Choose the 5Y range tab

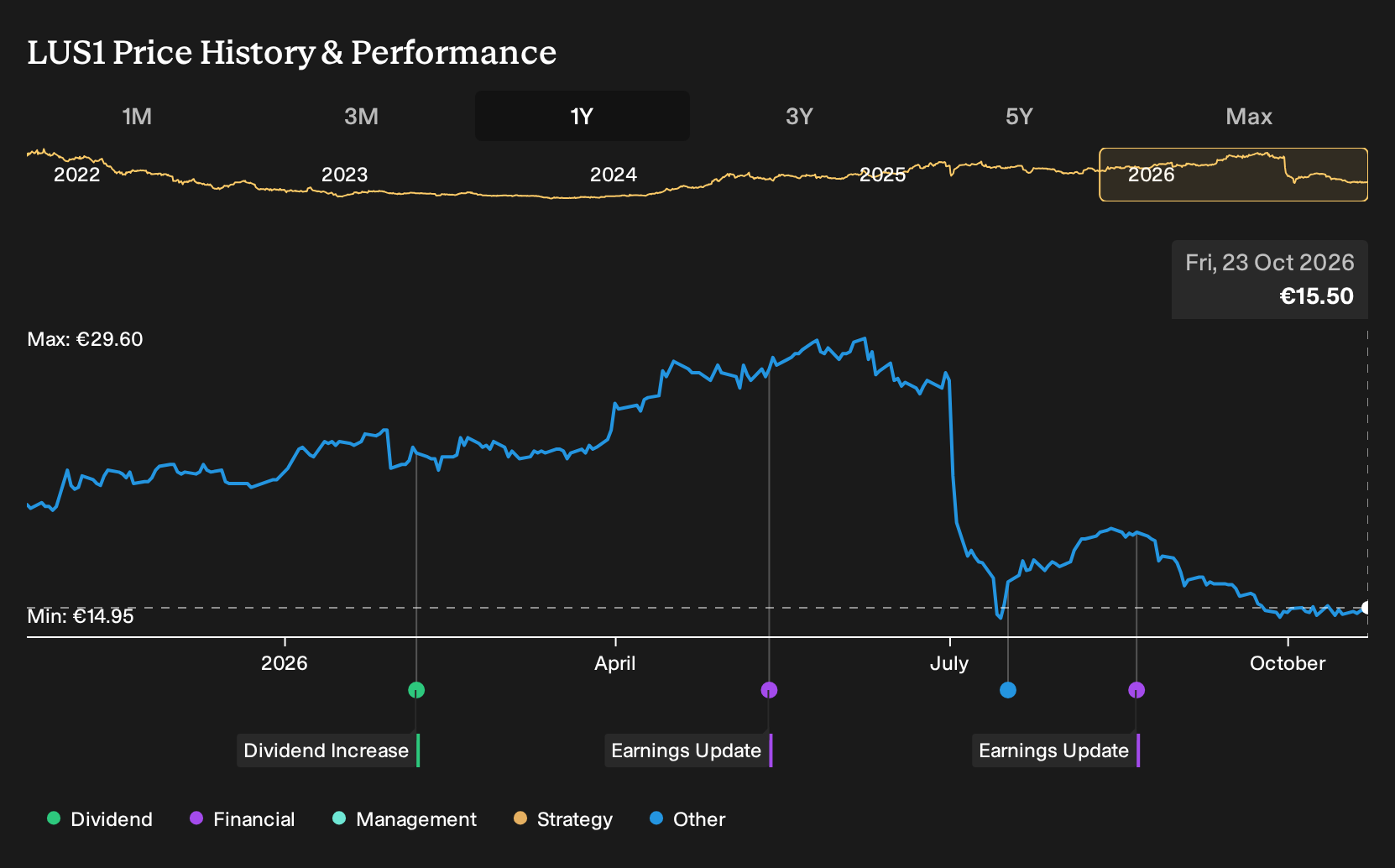click(x=1019, y=116)
